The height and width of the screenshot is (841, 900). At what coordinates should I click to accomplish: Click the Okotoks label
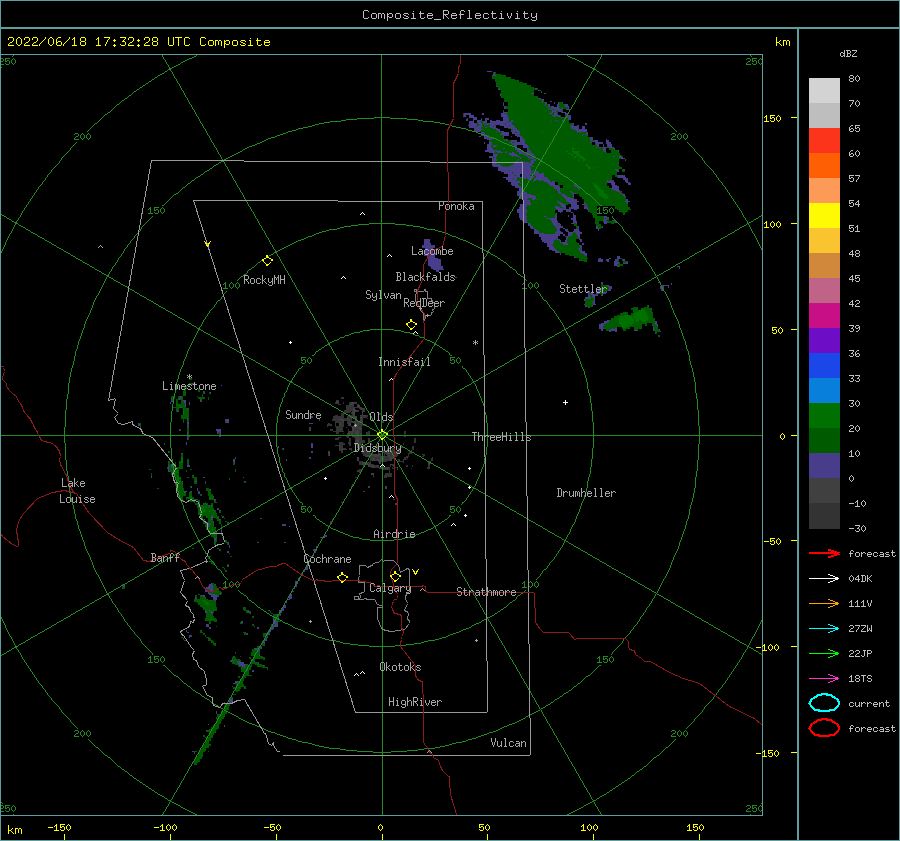[400, 667]
